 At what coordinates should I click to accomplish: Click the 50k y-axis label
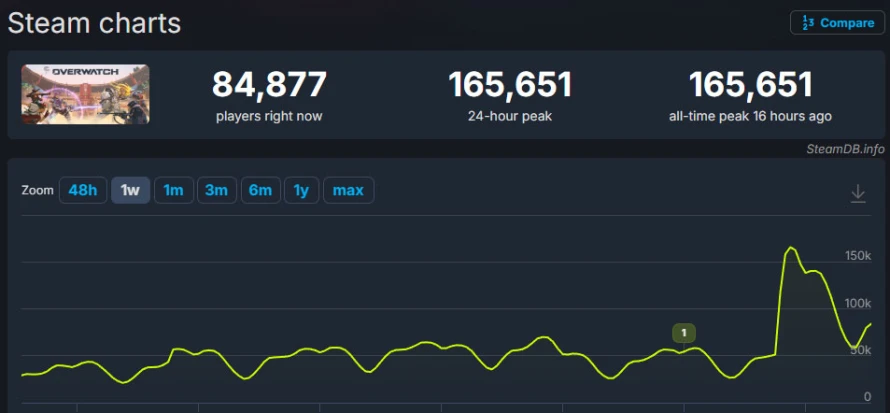tap(860, 350)
